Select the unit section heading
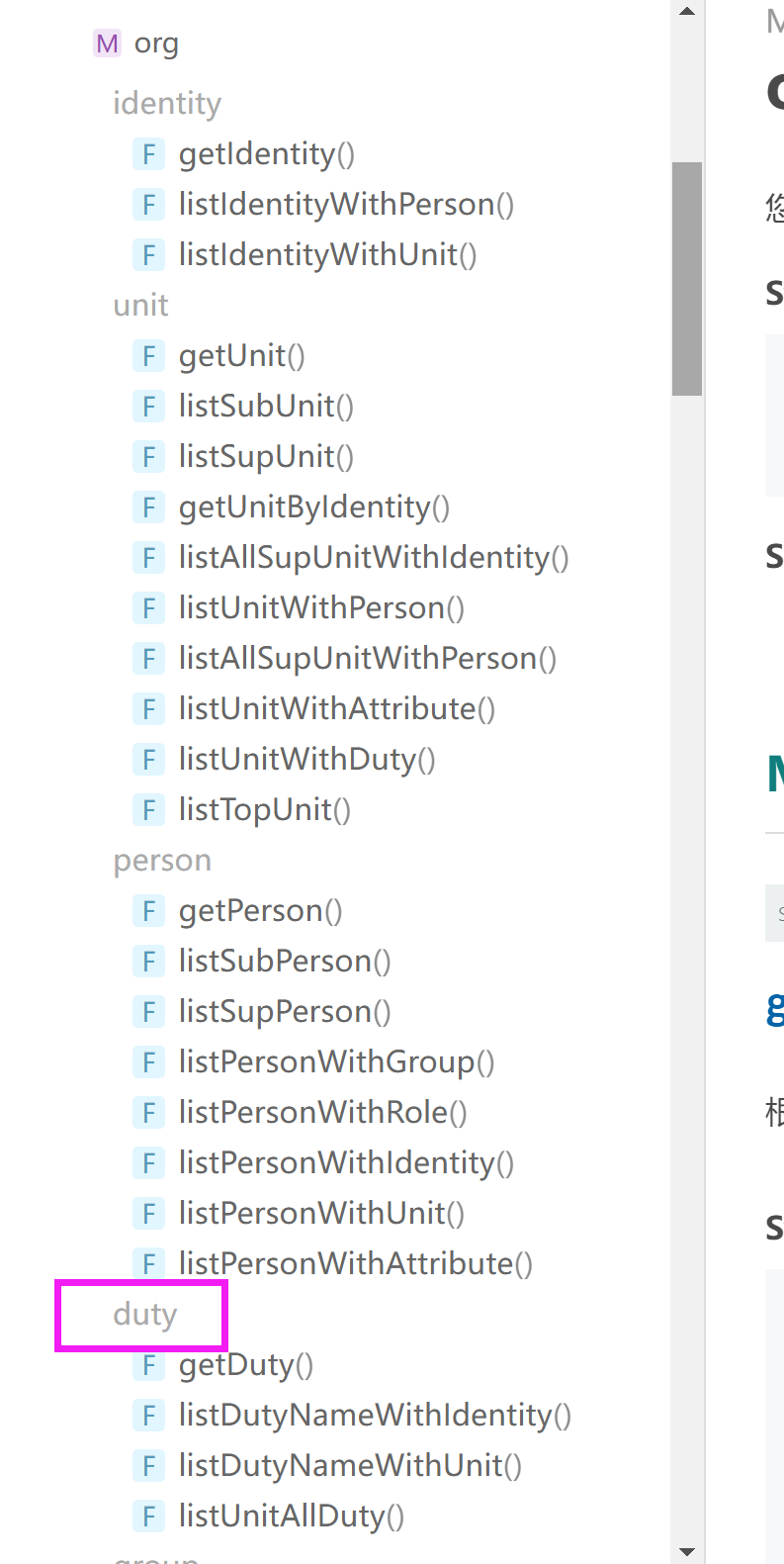 coord(140,305)
